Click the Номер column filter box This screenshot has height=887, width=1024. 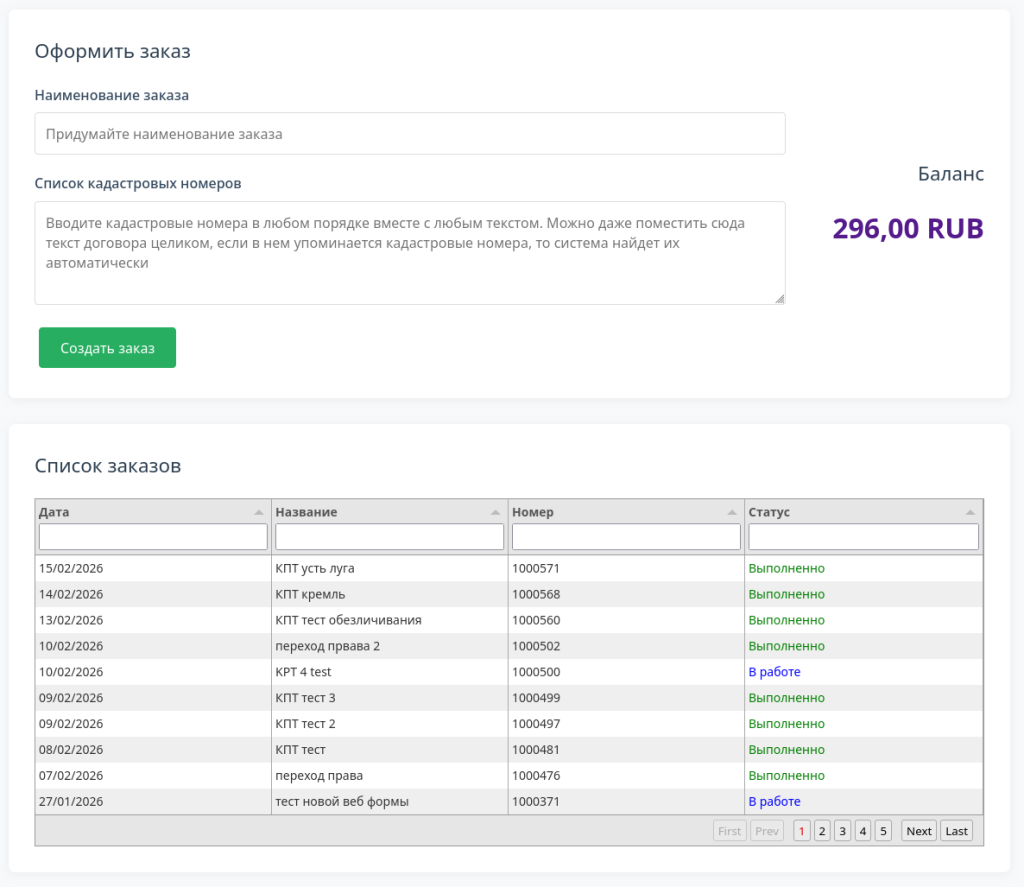point(626,538)
